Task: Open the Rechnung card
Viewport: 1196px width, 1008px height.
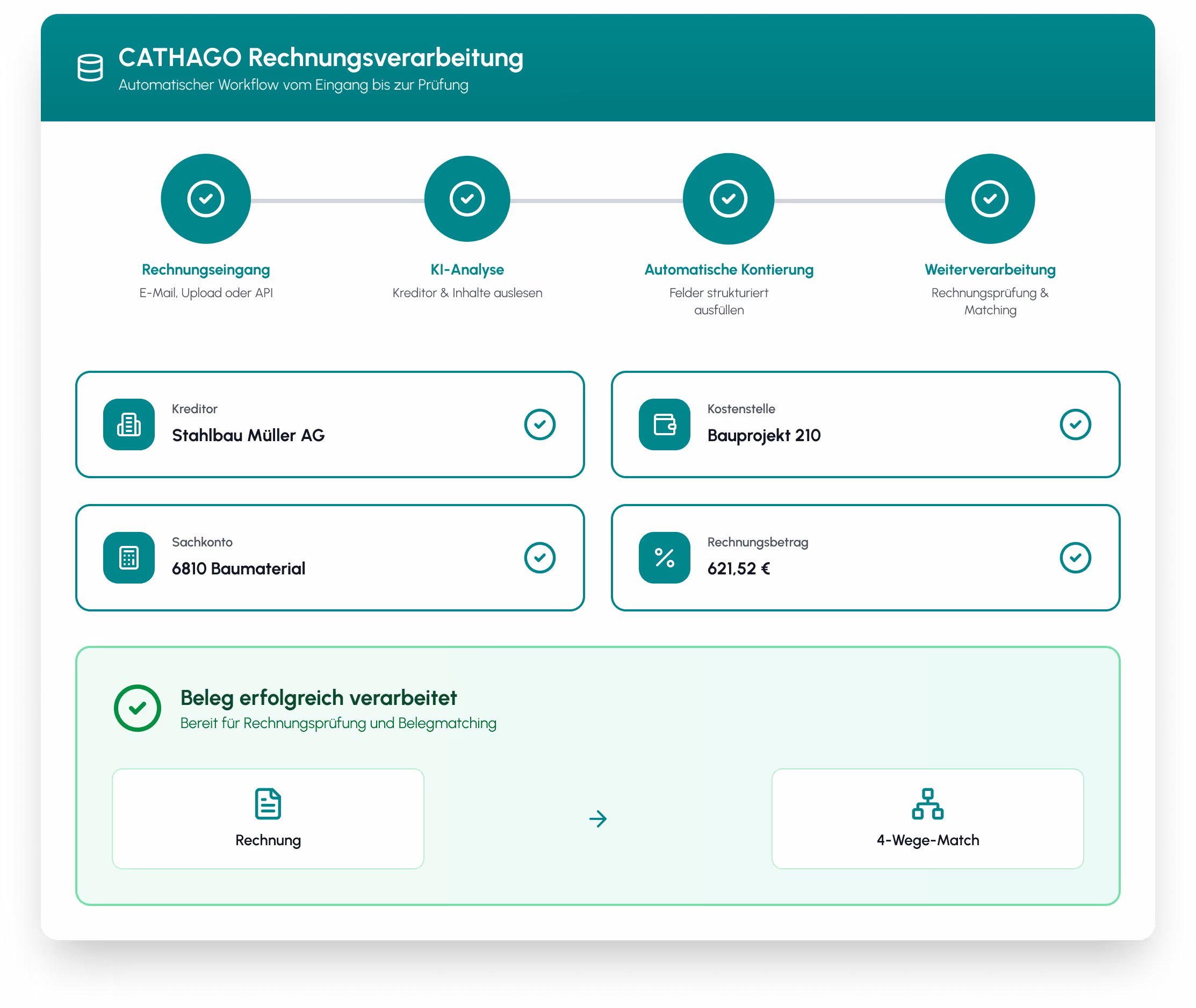Action: [268, 818]
